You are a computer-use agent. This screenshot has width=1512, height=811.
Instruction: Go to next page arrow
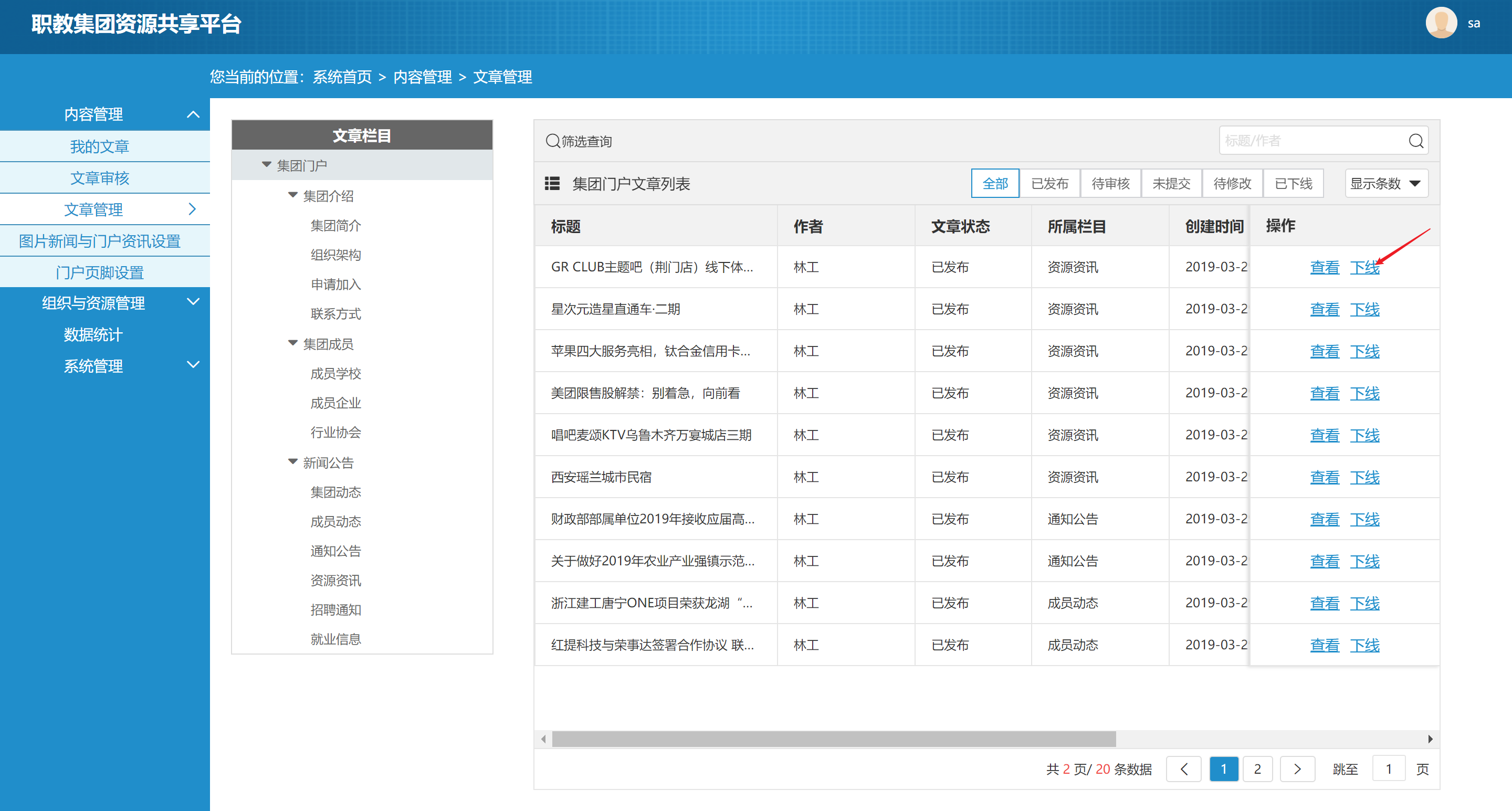point(1297,769)
